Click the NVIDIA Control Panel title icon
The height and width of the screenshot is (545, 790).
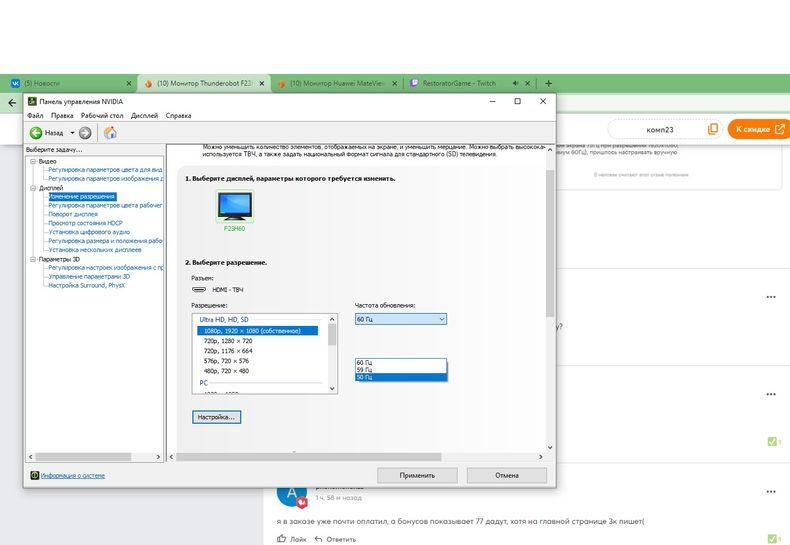click(32, 101)
